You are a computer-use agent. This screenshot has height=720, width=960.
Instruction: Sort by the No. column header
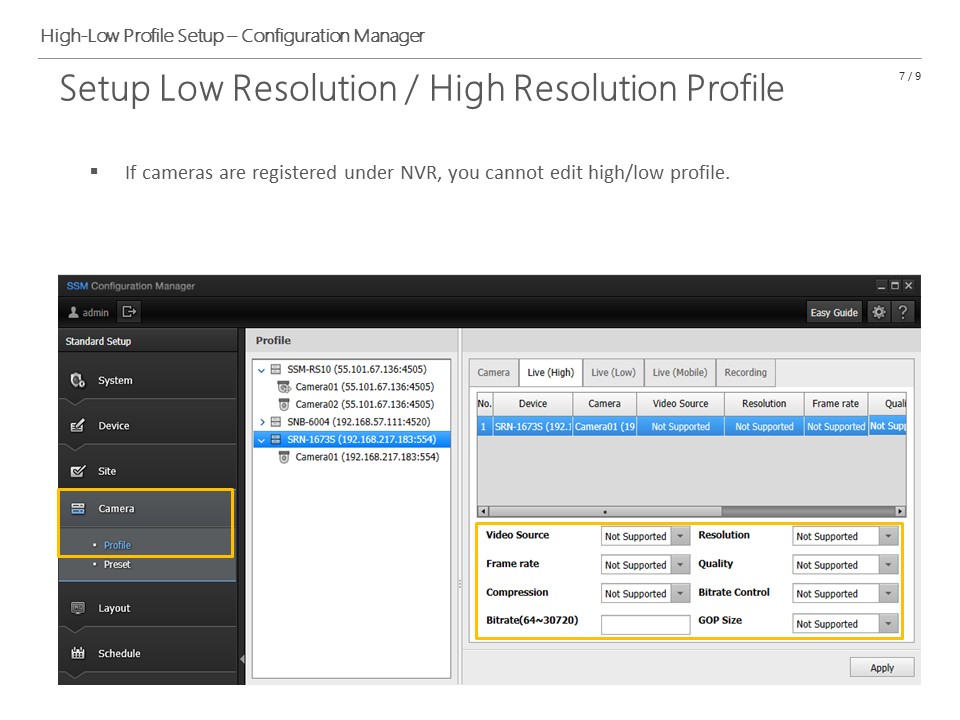(485, 403)
